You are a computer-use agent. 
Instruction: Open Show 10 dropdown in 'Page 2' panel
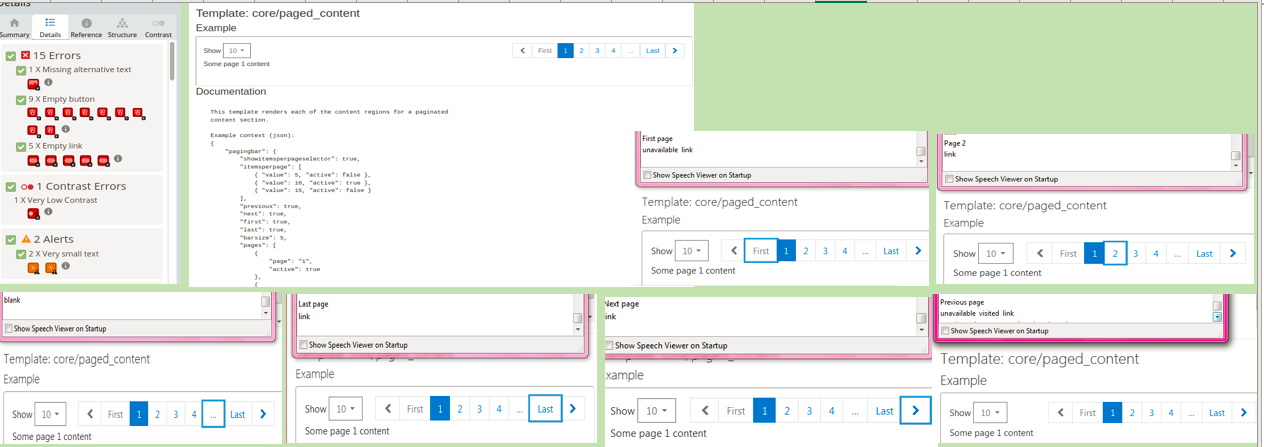click(x=996, y=254)
